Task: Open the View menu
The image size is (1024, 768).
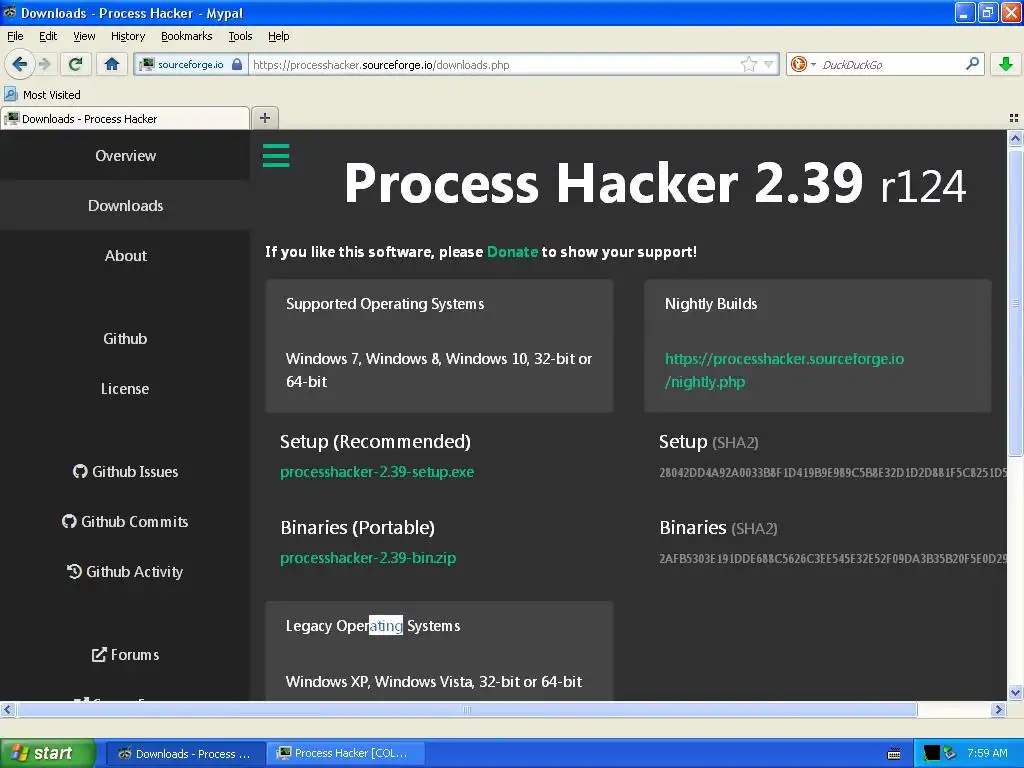Action: pos(84,36)
